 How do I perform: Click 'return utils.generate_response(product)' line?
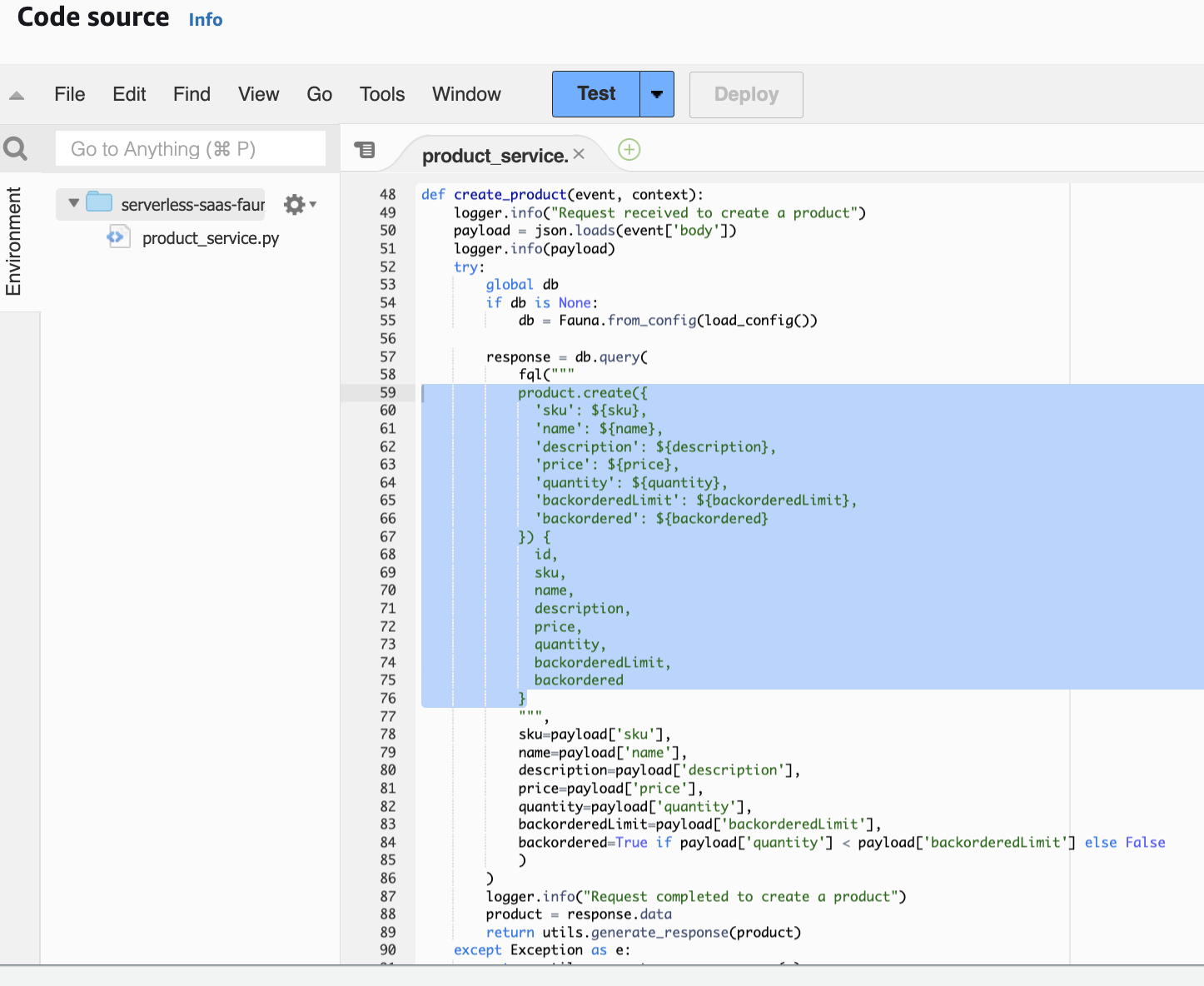coord(644,932)
